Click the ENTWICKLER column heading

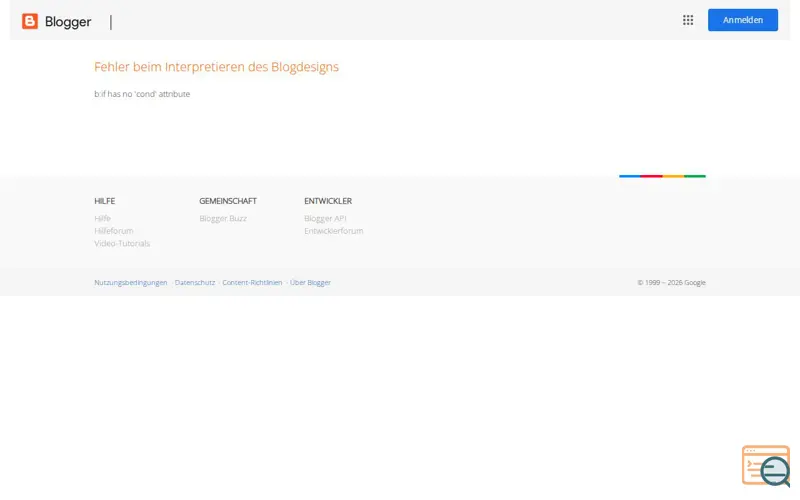[x=328, y=201]
